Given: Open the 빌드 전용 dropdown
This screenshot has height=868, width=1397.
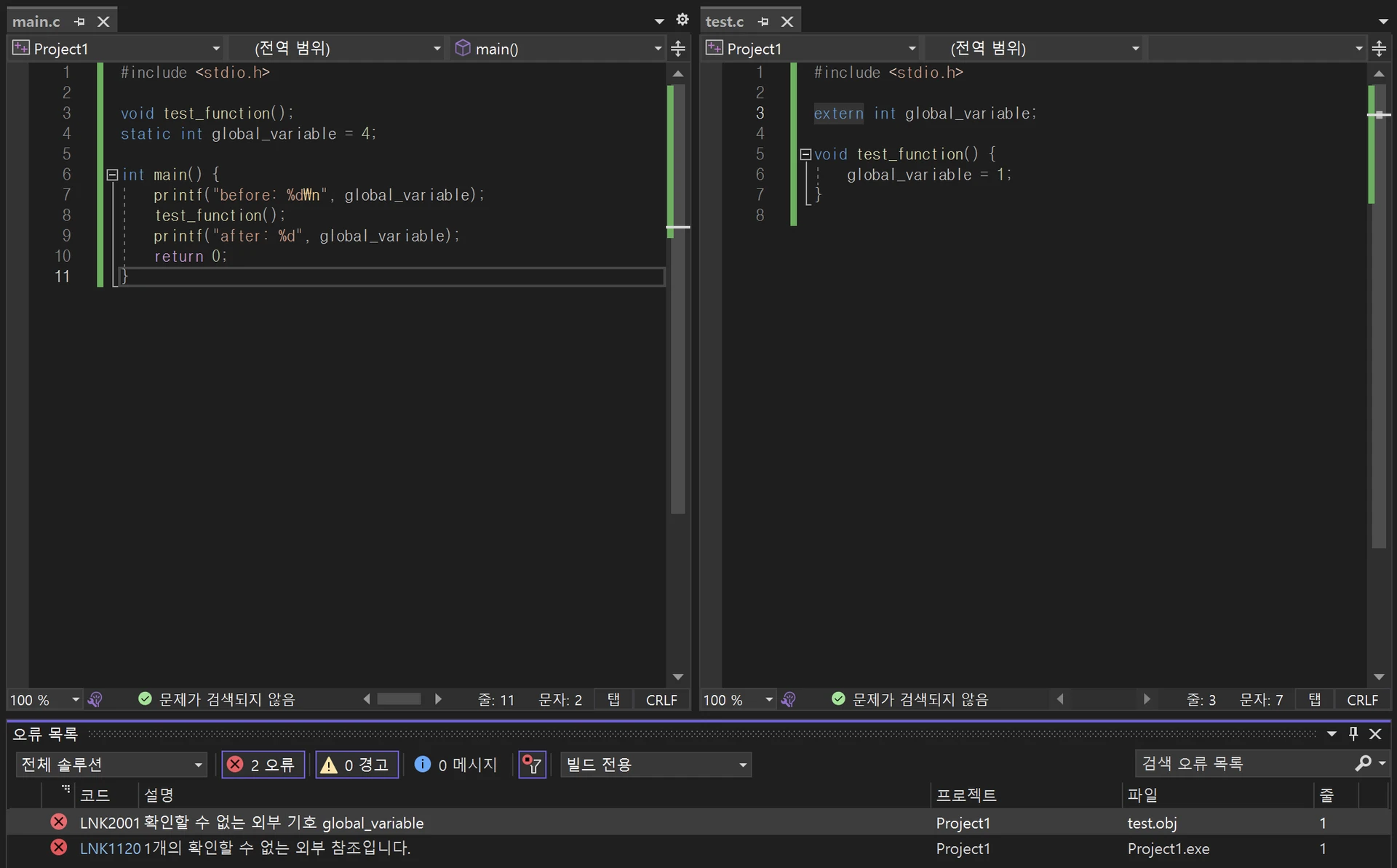Looking at the screenshot, I should point(655,765).
